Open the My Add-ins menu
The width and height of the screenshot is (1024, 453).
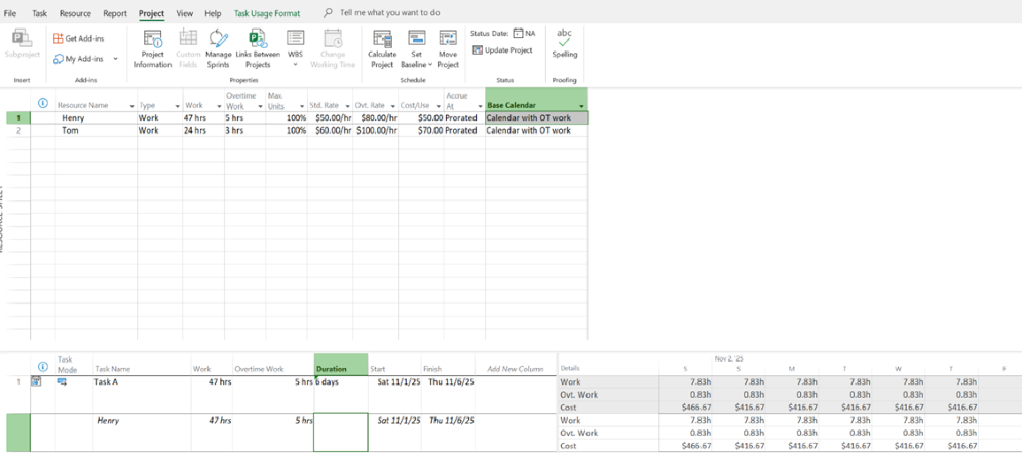coord(86,59)
